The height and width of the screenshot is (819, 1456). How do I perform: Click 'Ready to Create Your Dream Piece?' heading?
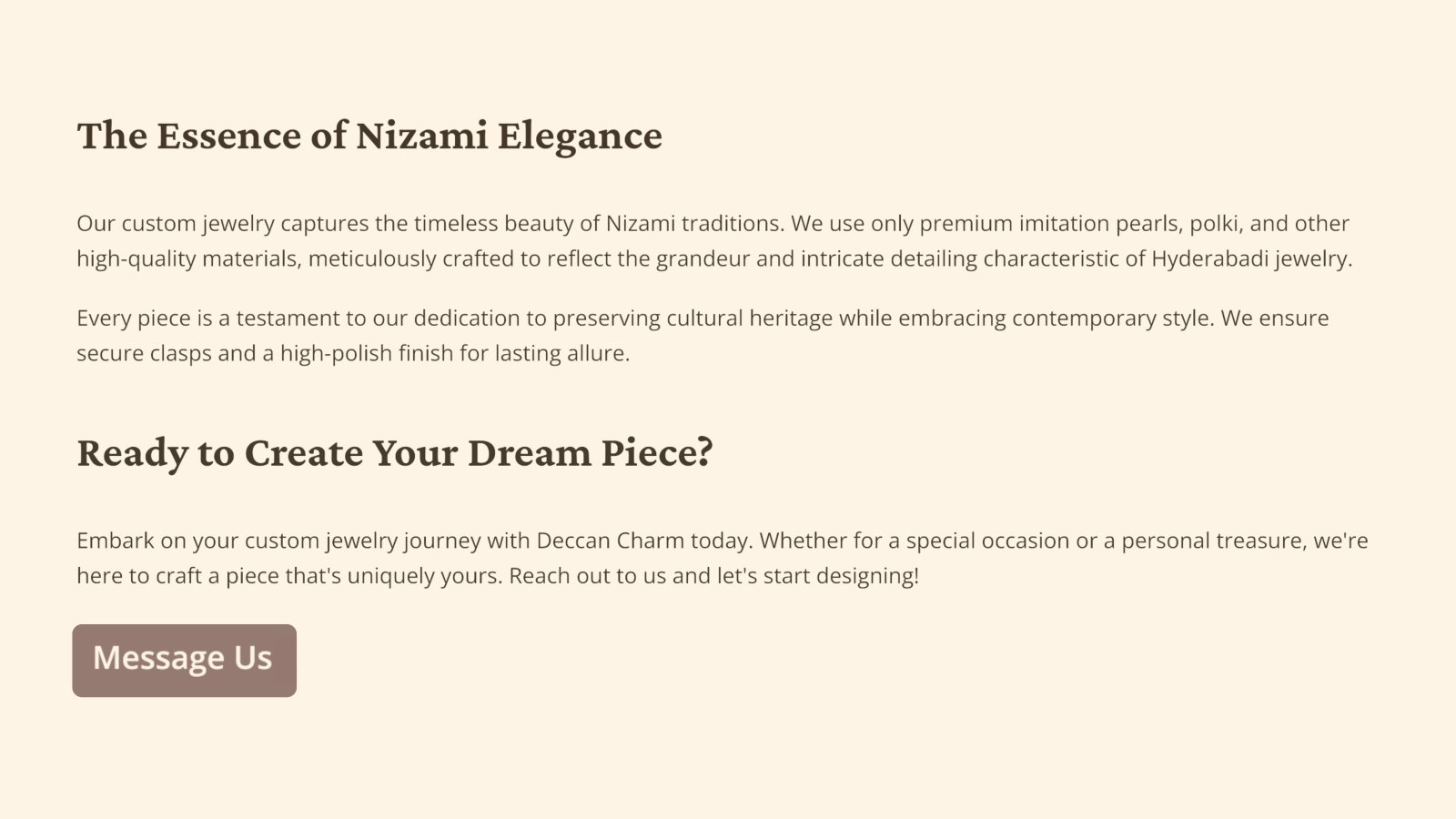395,453
